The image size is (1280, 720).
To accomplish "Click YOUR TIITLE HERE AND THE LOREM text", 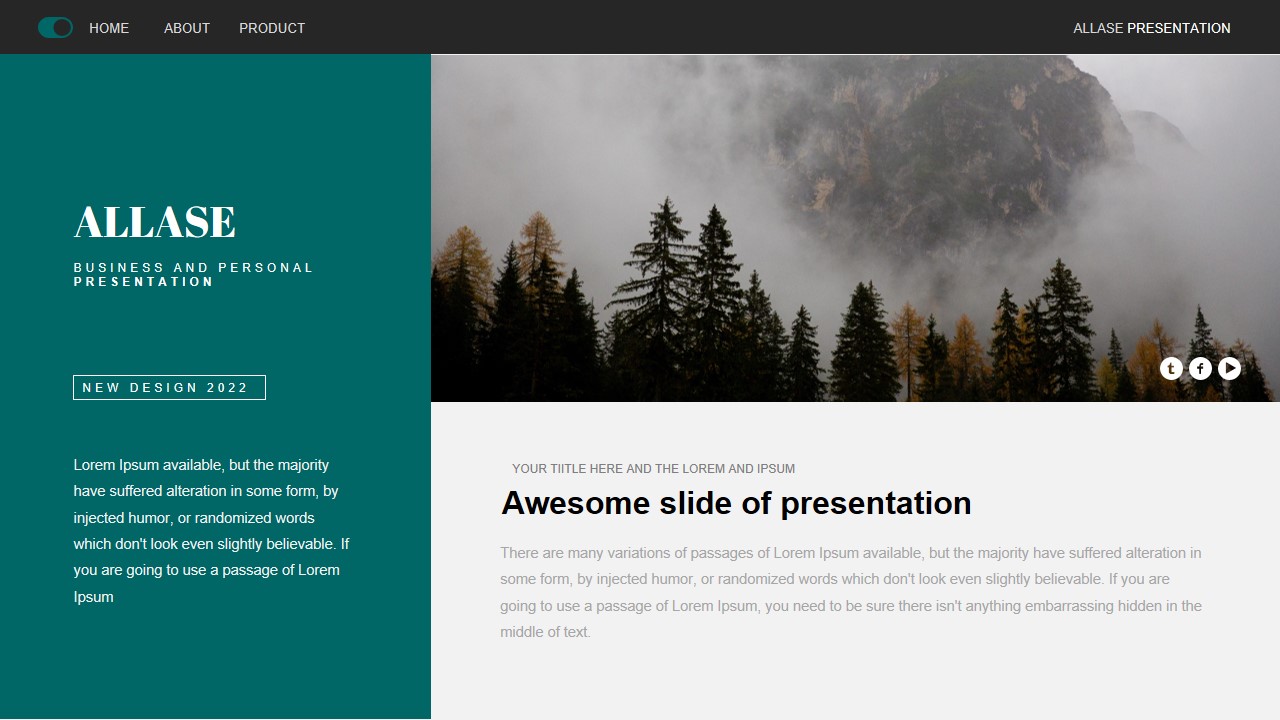I will coord(653,469).
